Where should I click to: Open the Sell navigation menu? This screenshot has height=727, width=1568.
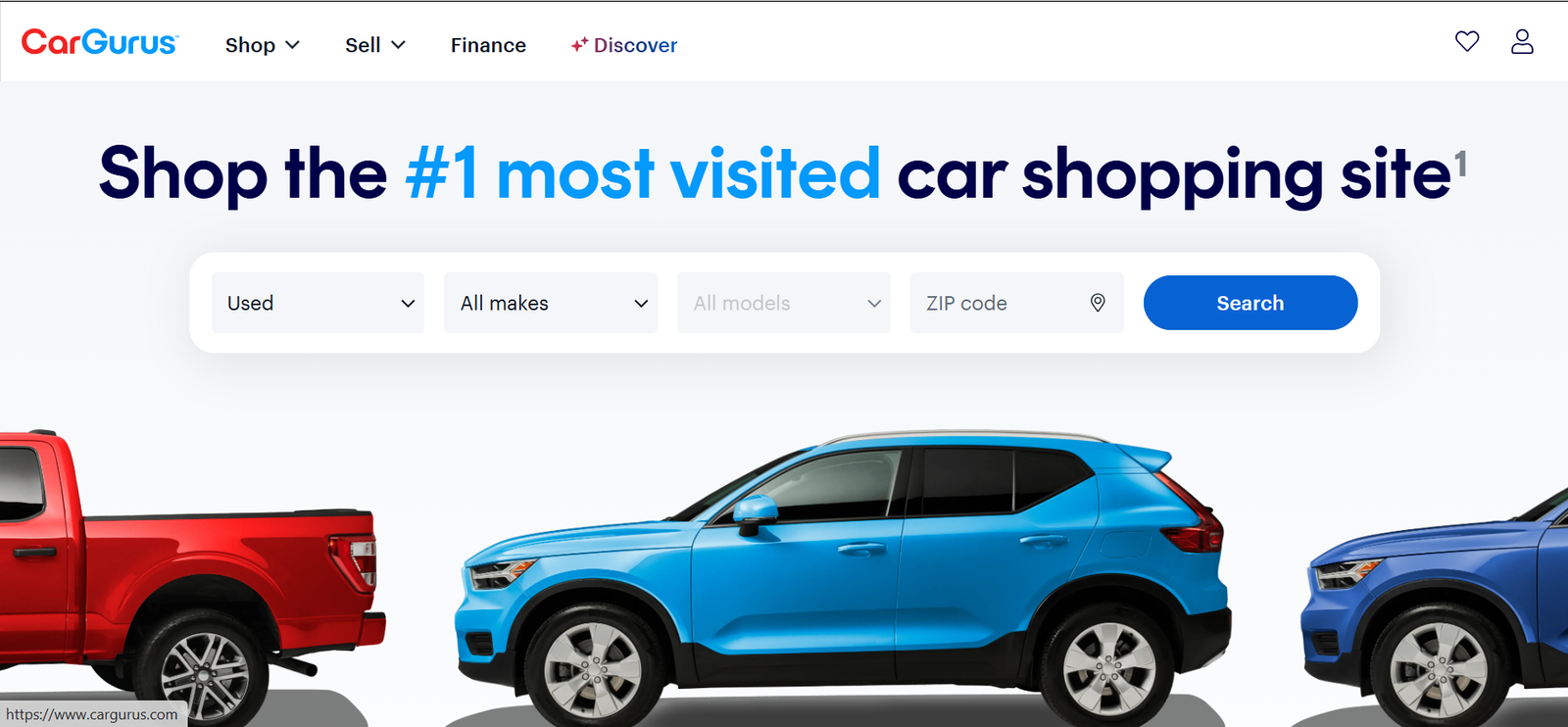[374, 45]
